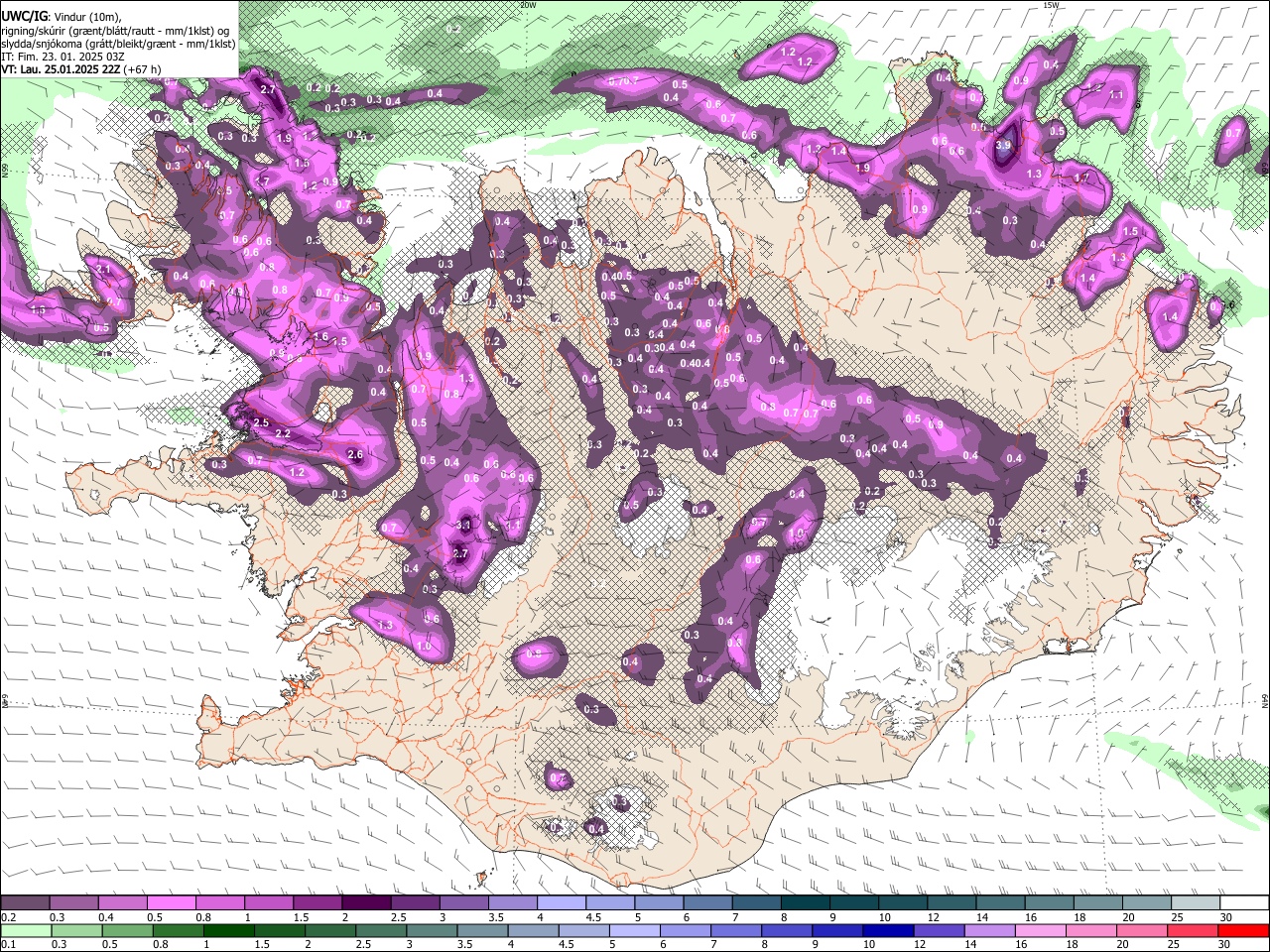The width and height of the screenshot is (1270, 952).
Task: Pick dark teal swatch between 9 and 10, upper scale
Action: tap(854, 903)
